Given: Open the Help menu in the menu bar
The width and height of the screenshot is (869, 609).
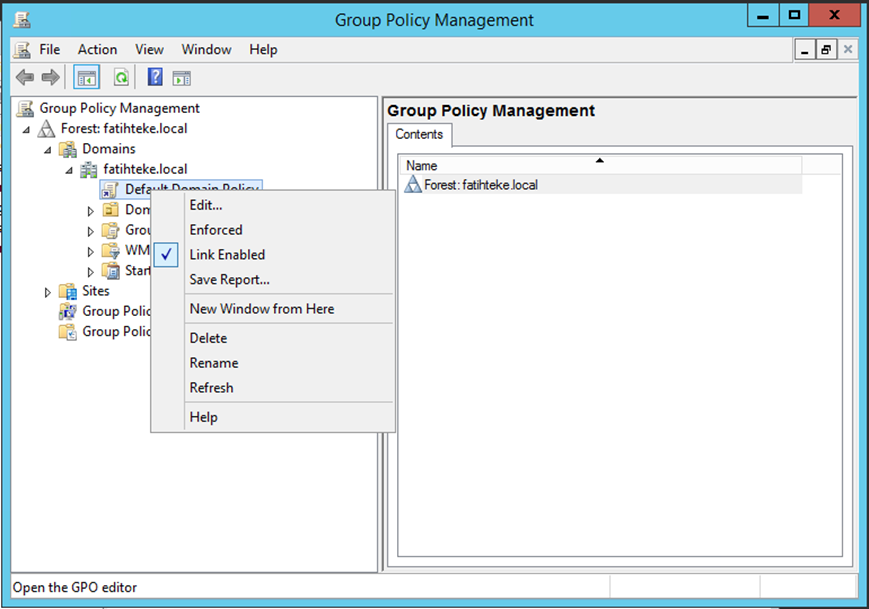Looking at the screenshot, I should pos(263,50).
